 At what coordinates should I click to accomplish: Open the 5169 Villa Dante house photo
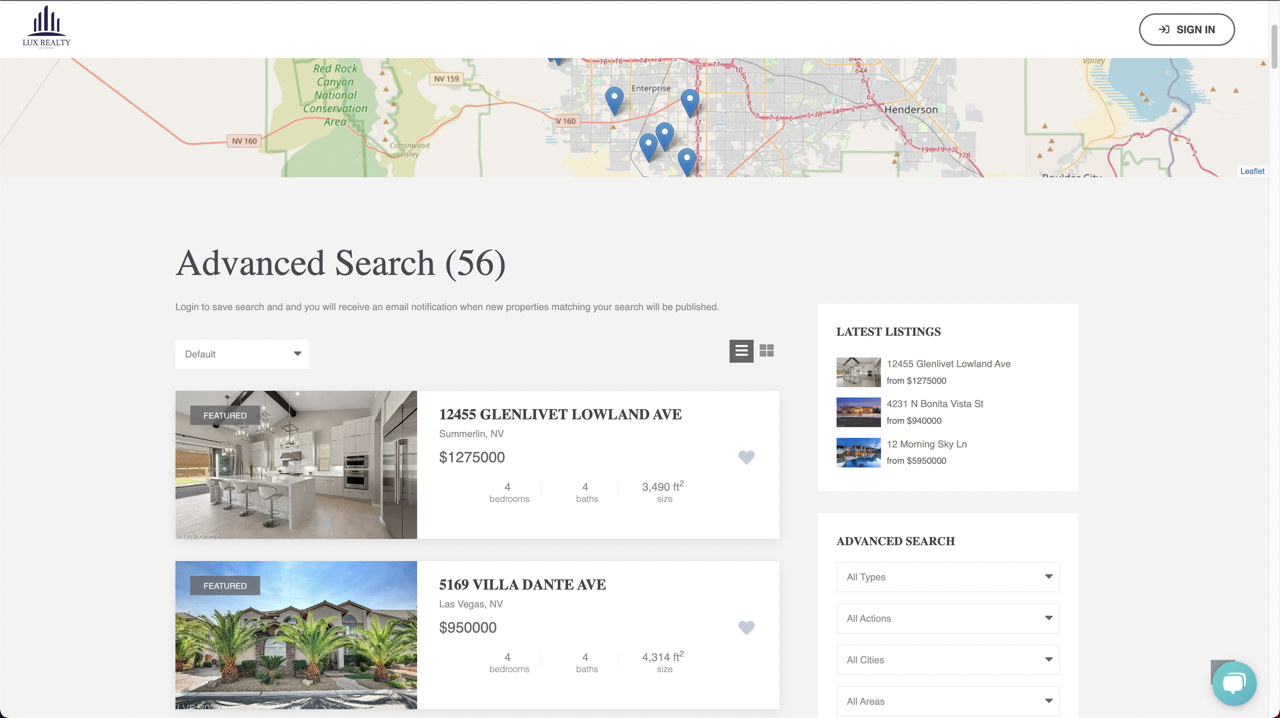(296, 635)
